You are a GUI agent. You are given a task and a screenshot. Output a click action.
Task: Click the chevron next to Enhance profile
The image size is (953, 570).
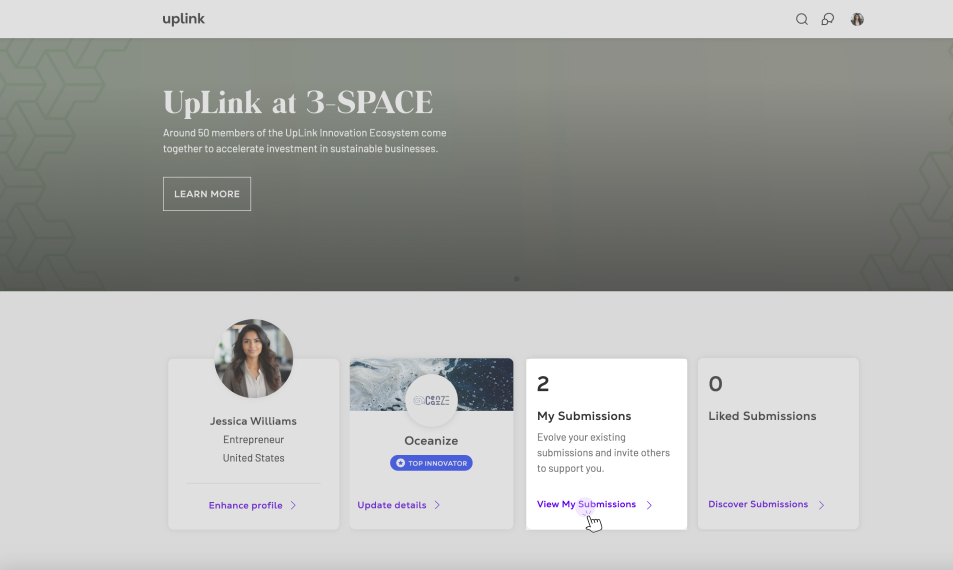click(293, 506)
